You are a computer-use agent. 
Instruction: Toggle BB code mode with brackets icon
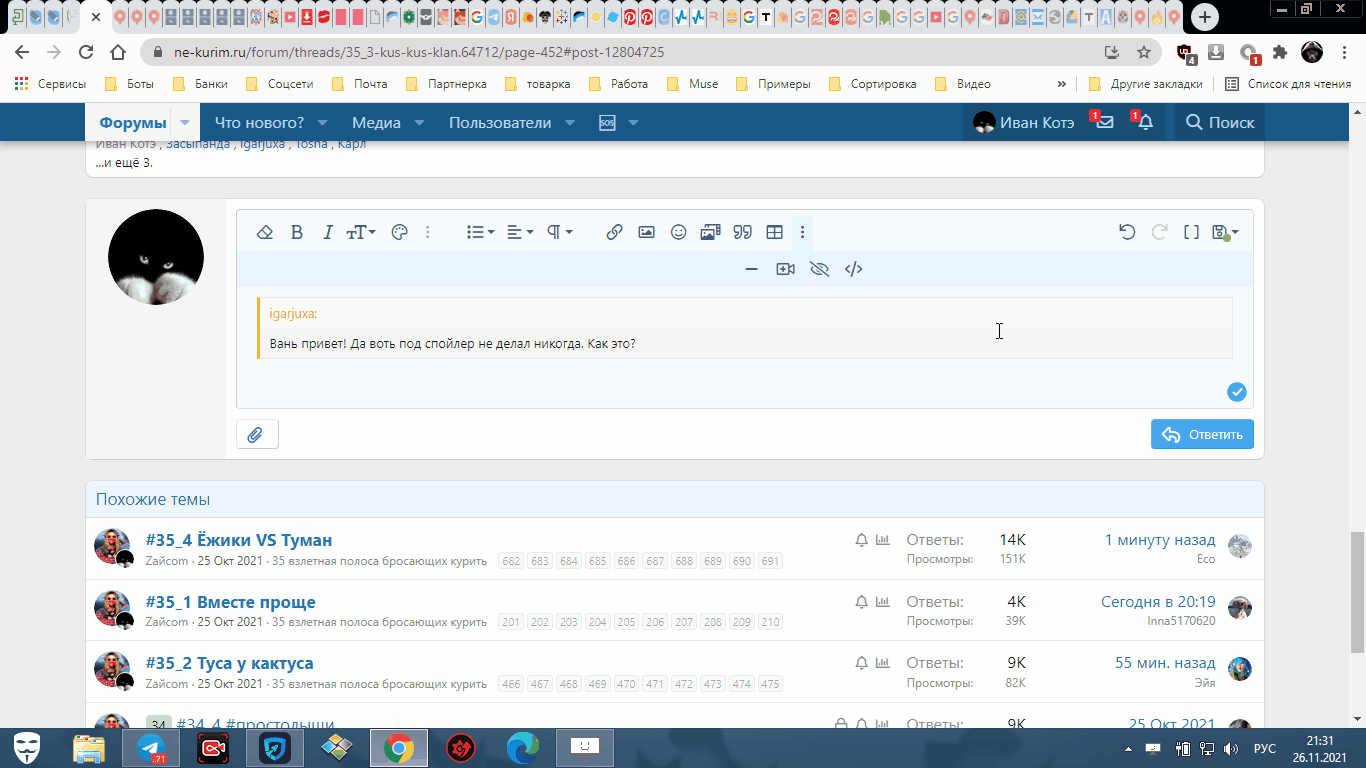click(x=1191, y=232)
